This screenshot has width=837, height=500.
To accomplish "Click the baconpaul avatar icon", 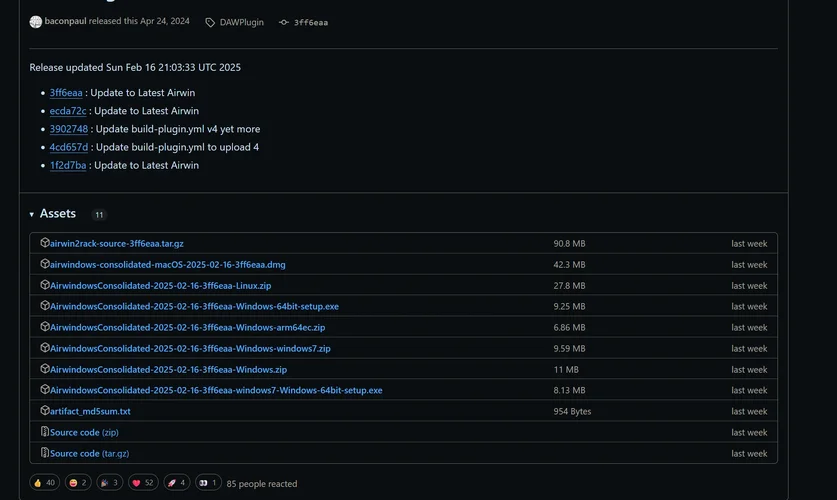I will point(36,22).
